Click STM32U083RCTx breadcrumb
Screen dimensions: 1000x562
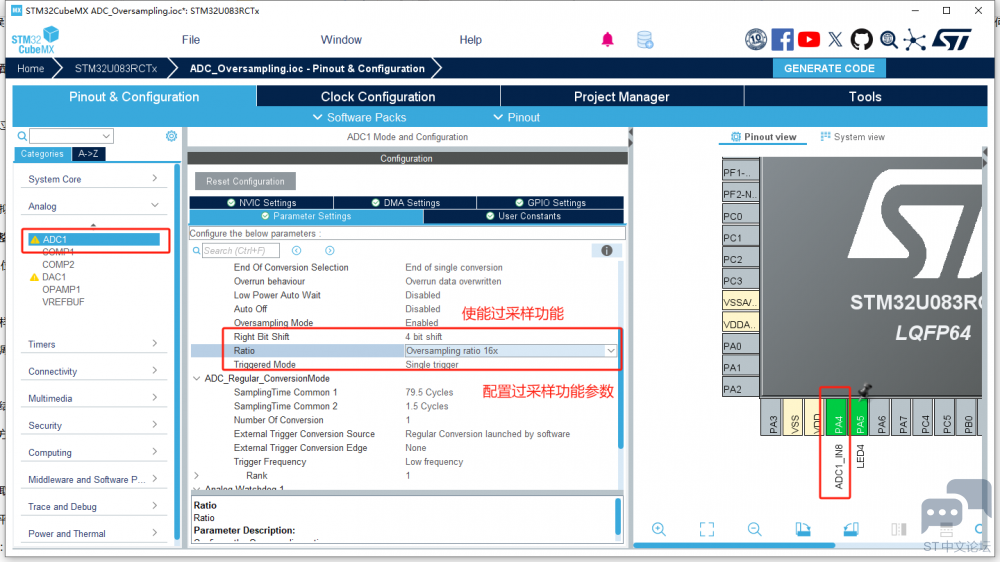point(116,68)
